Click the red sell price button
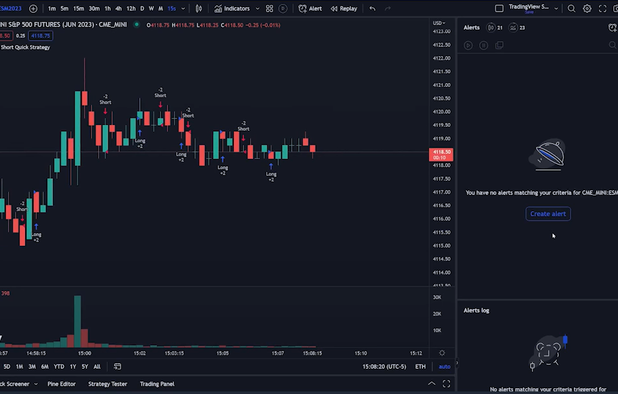The image size is (618, 394). pyautogui.click(x=6, y=36)
